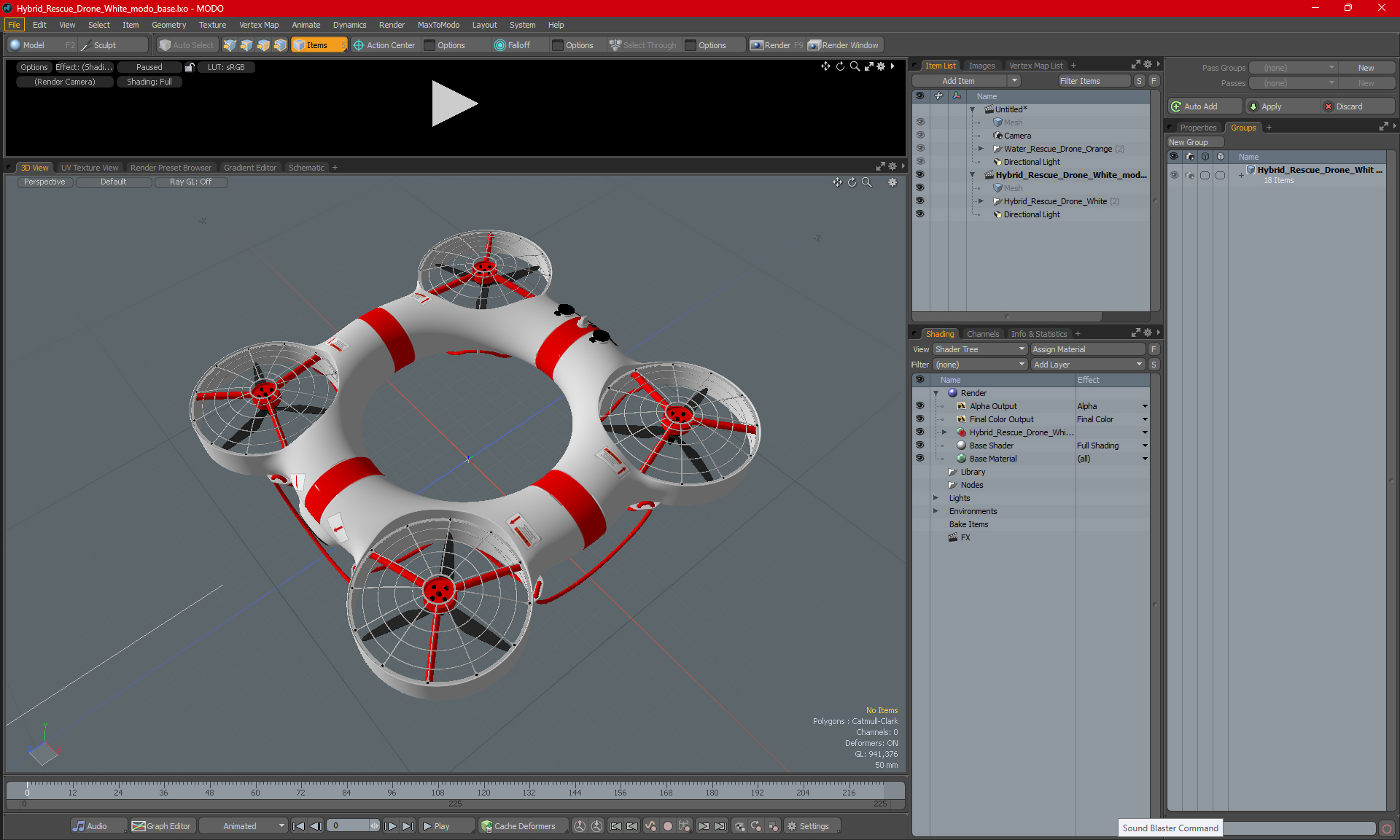
Task: Click the Camera item icon in Item List
Action: coord(997,136)
